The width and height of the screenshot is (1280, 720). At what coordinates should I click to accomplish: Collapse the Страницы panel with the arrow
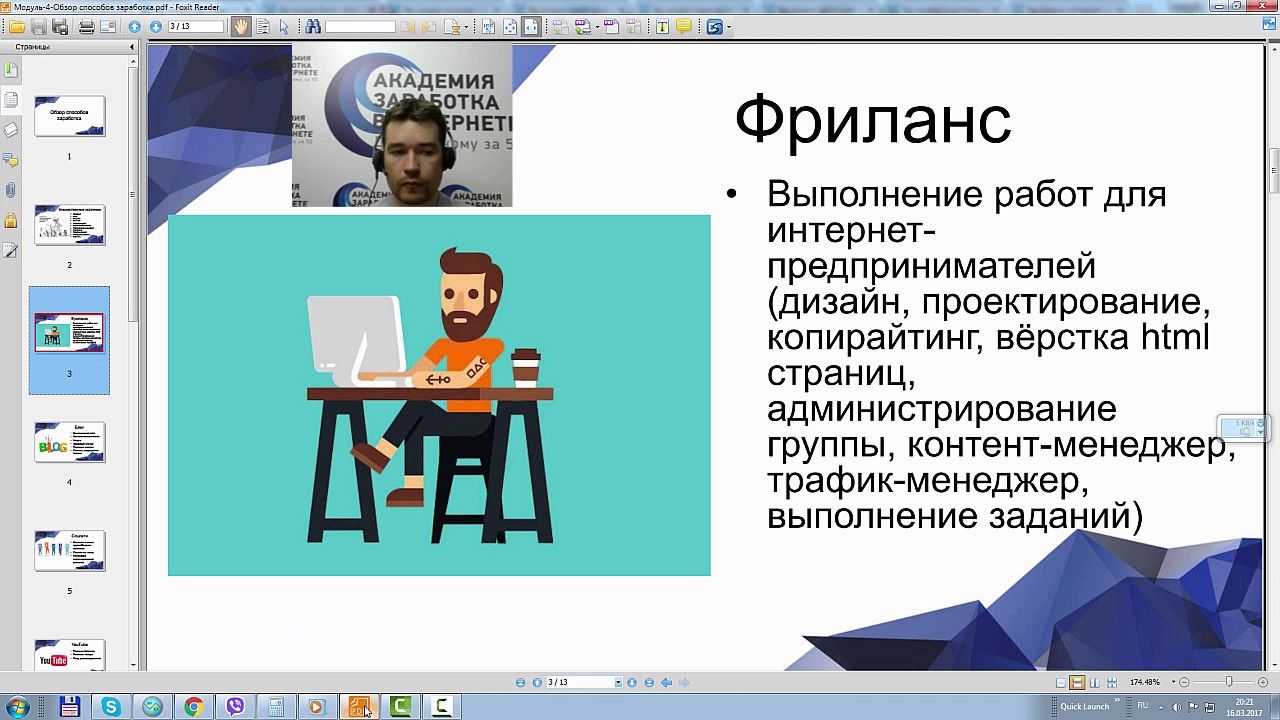133,47
